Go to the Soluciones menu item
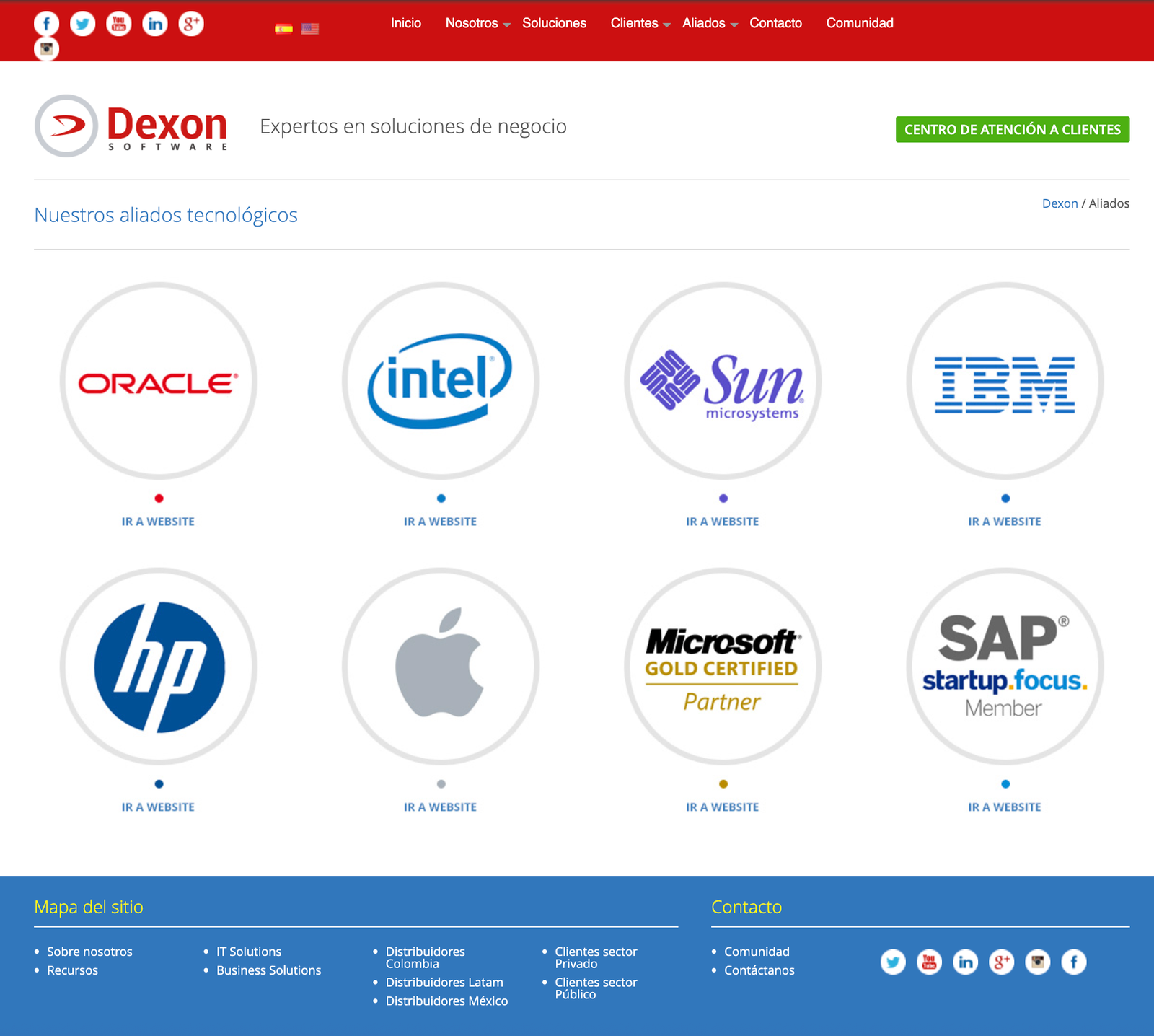This screenshot has width=1154, height=1036. 554,23
